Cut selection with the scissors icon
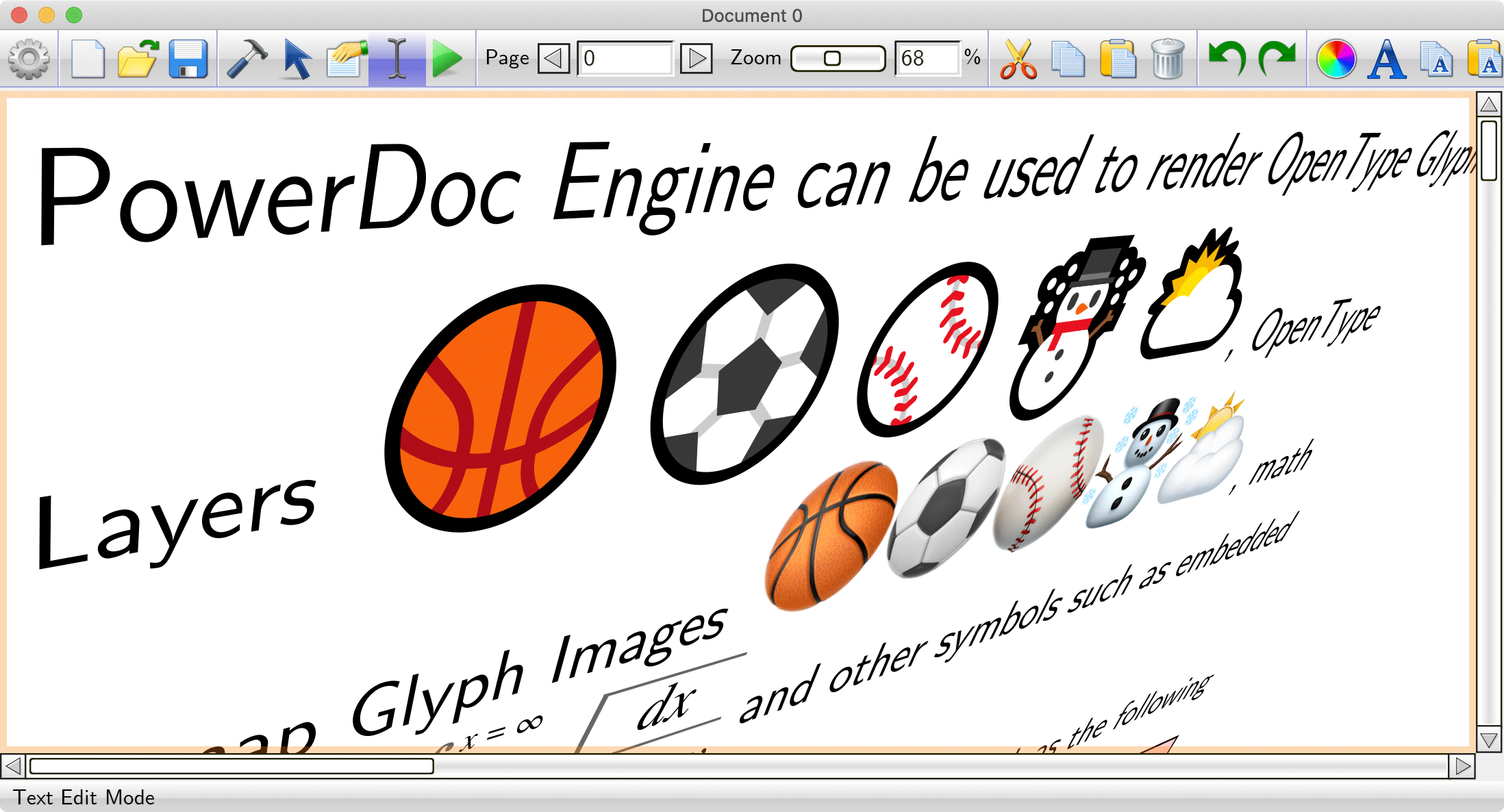The image size is (1504, 812). coord(1018,59)
